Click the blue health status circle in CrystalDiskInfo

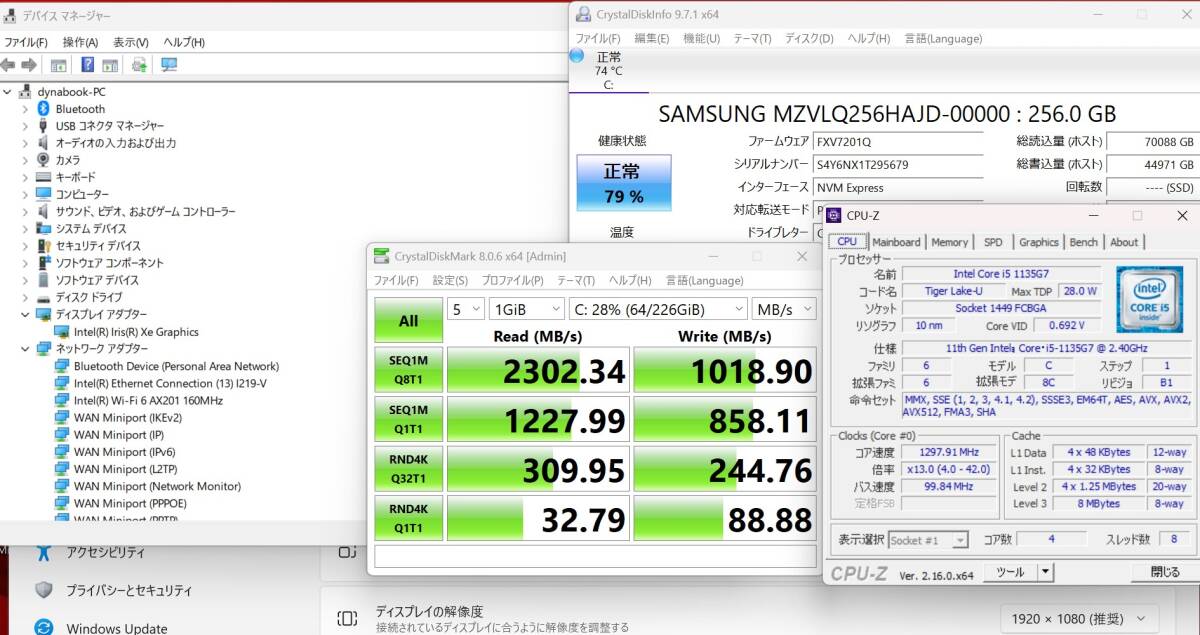622,183
